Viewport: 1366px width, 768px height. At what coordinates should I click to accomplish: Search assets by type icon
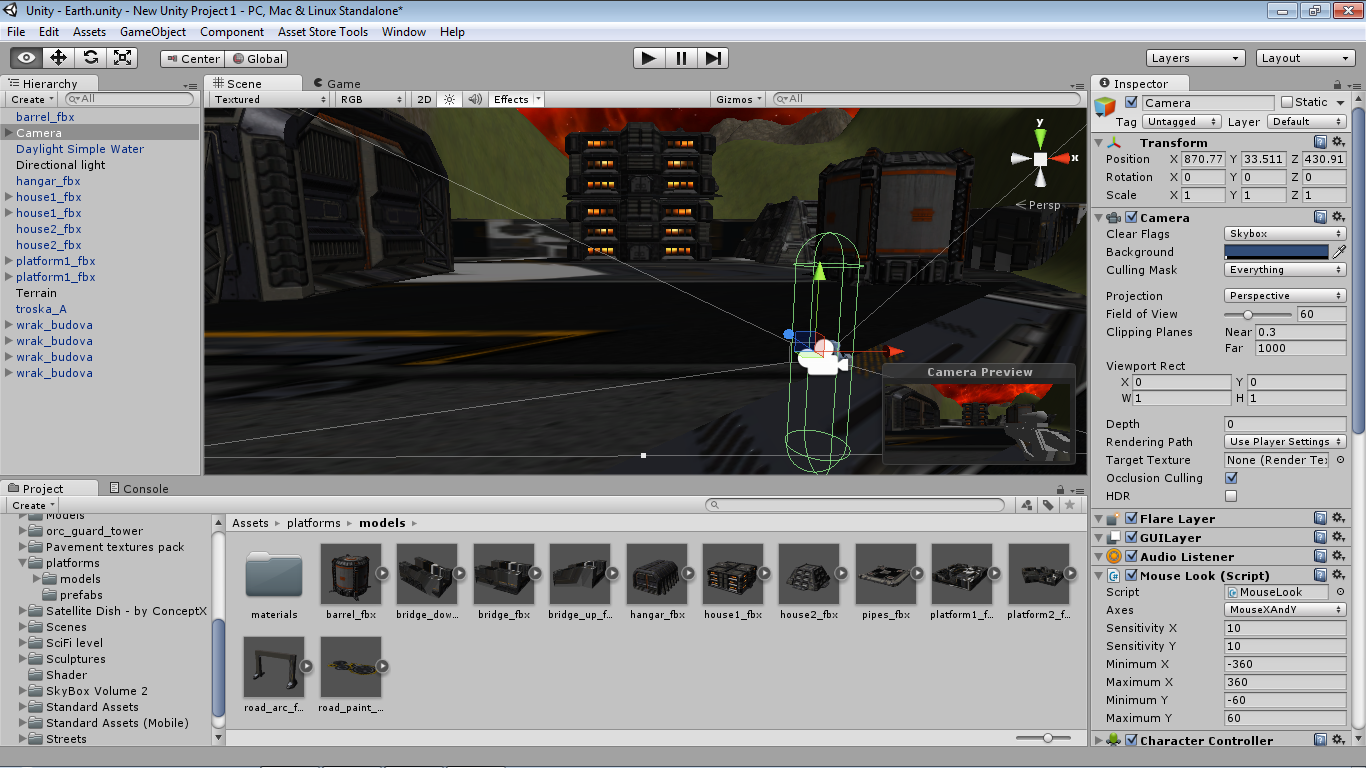1026,505
